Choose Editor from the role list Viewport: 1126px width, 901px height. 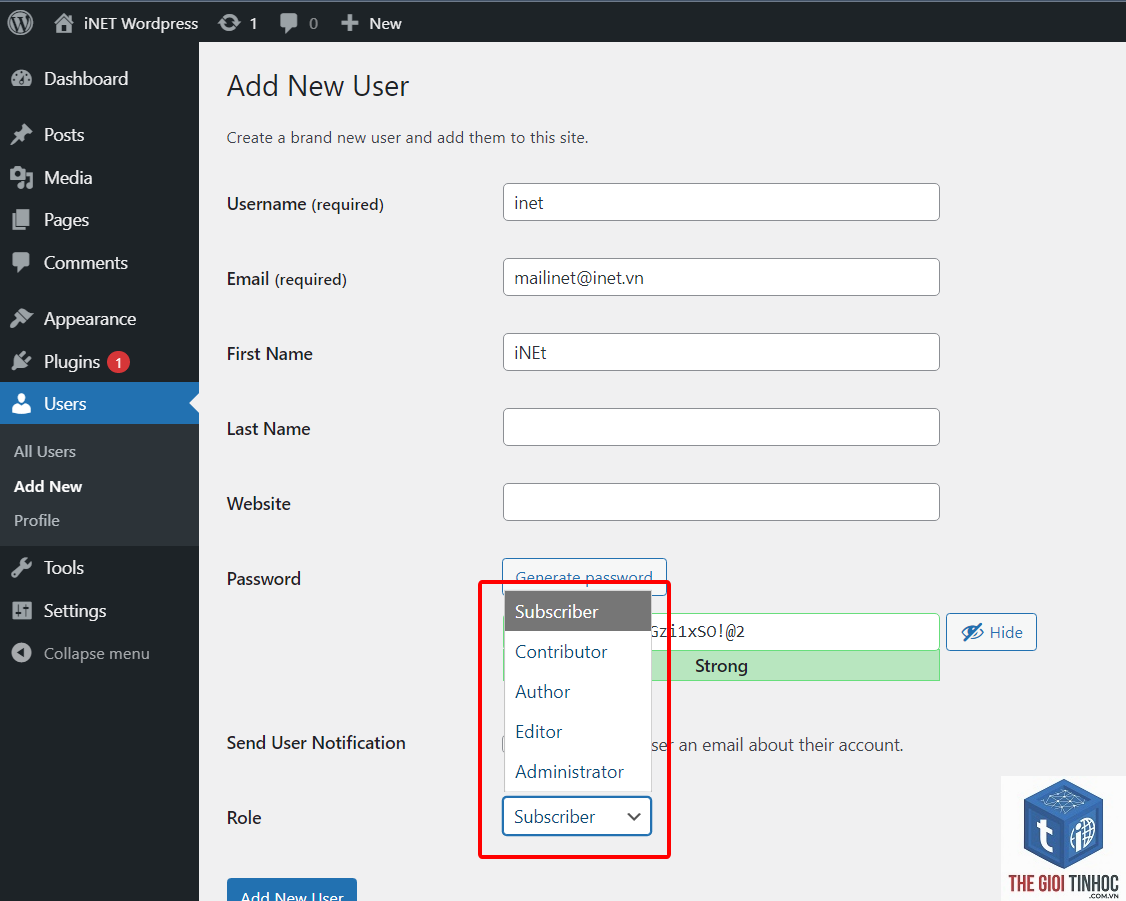tap(578, 732)
